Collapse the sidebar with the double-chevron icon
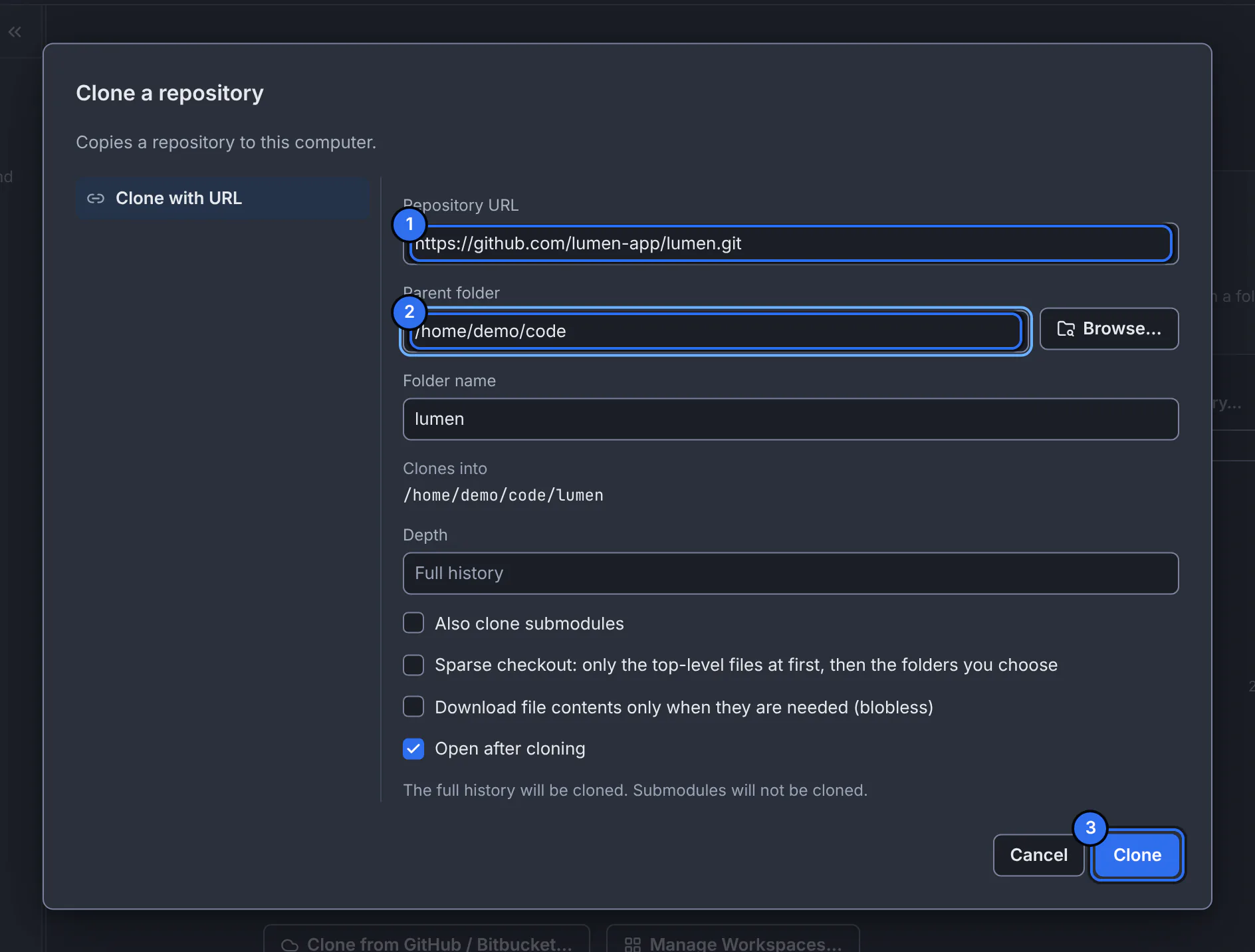The height and width of the screenshot is (952, 1255). point(15,32)
